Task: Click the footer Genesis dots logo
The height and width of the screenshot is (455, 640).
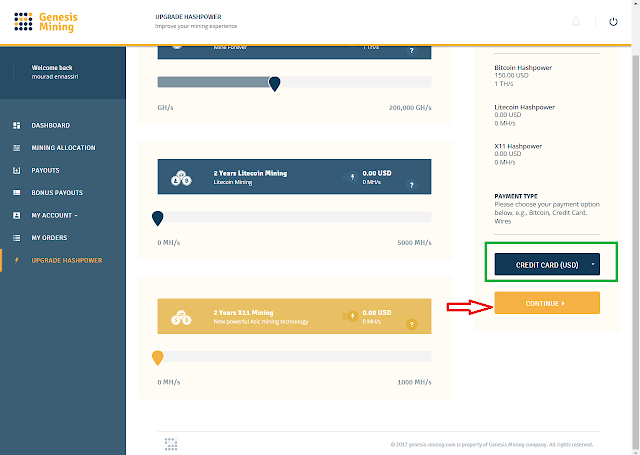Action: point(171,444)
